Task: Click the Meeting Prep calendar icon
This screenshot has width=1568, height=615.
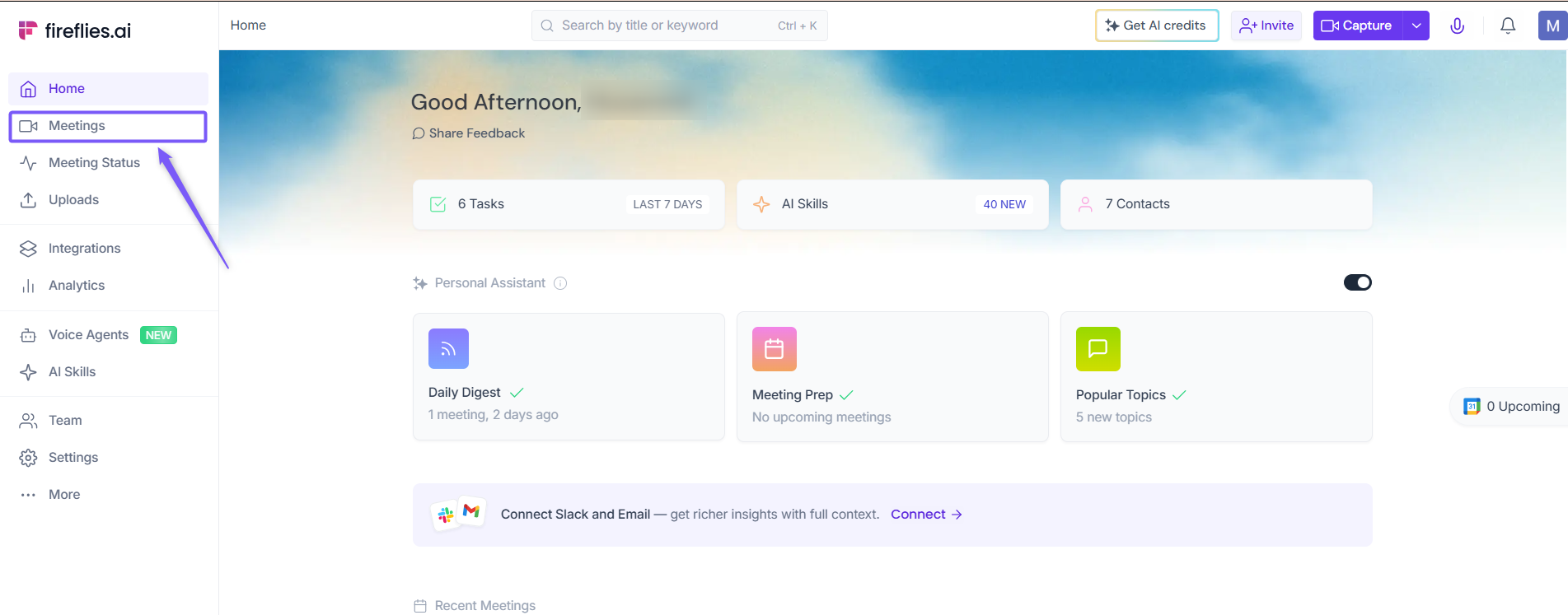Action: 775,349
